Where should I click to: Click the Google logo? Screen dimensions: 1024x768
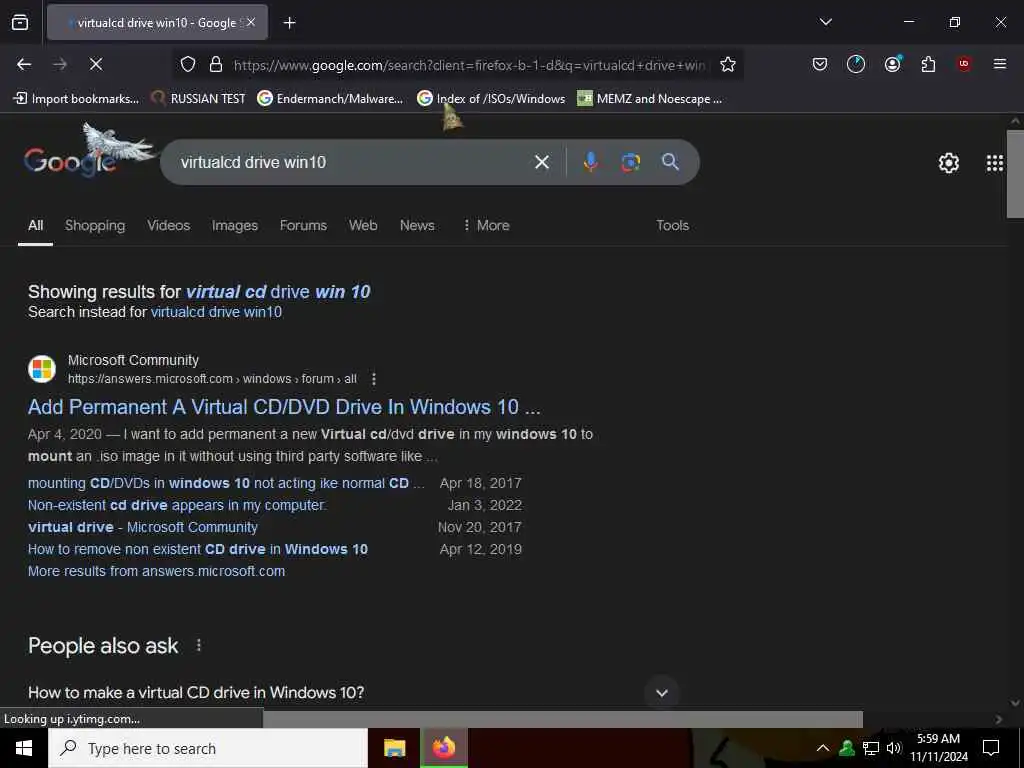tap(70, 161)
